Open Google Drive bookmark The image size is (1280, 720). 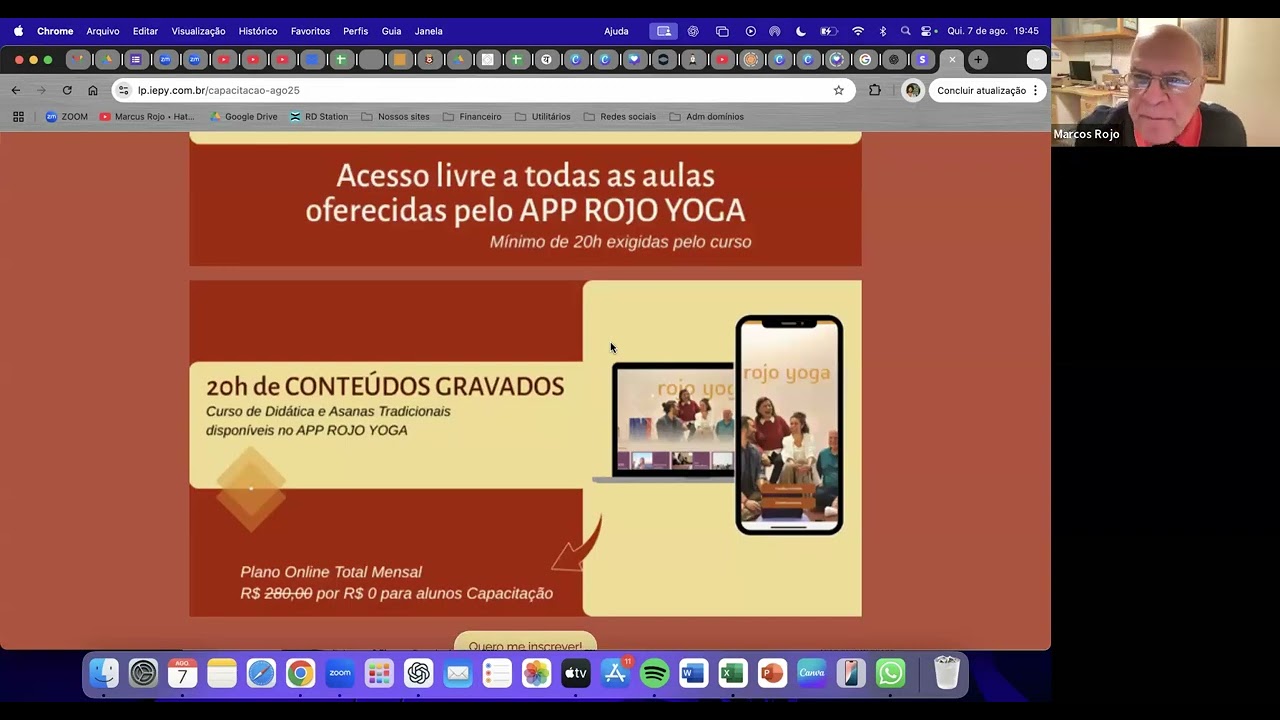(x=243, y=117)
